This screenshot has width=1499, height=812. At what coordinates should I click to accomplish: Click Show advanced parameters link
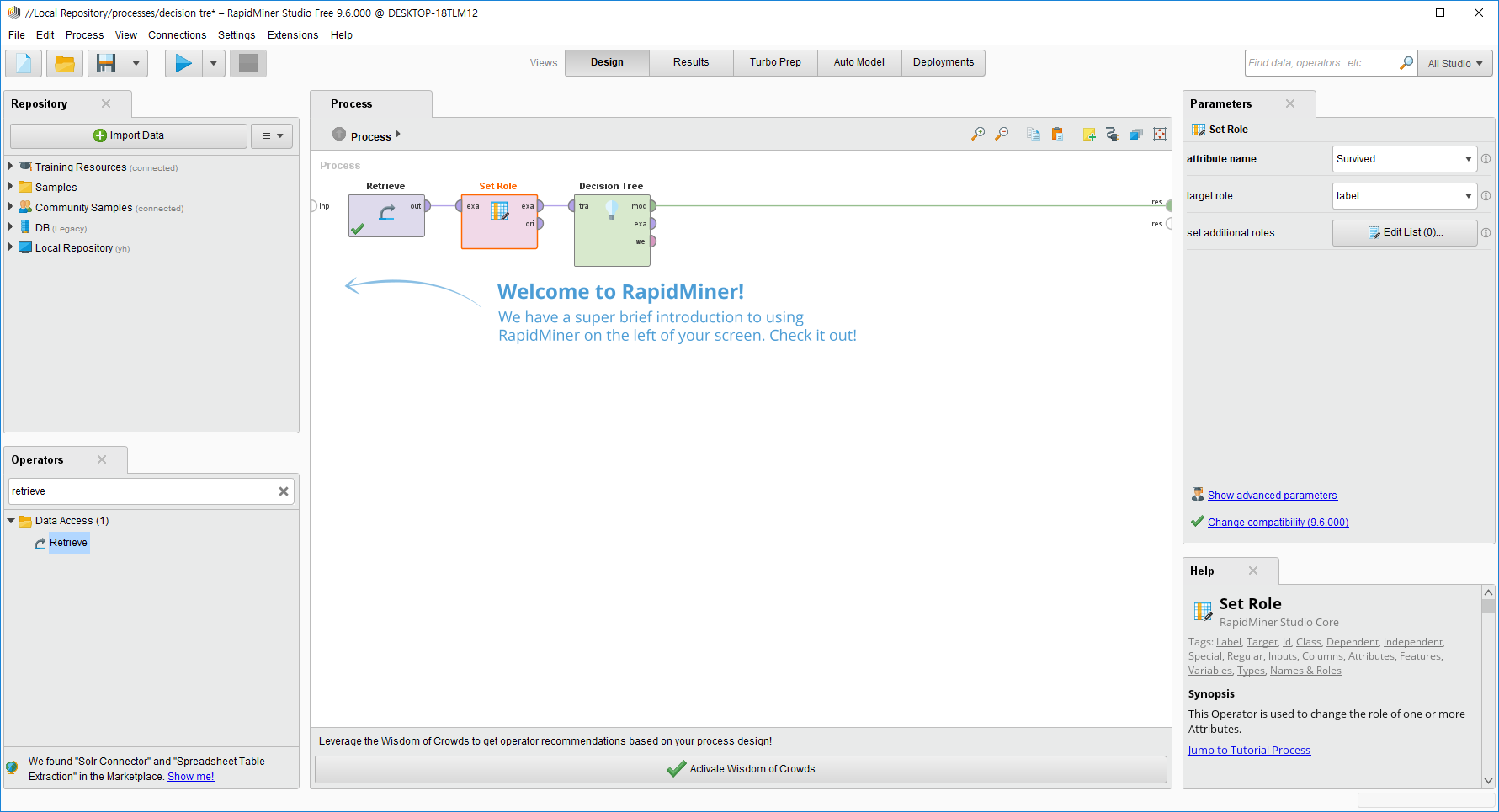click(x=1272, y=496)
